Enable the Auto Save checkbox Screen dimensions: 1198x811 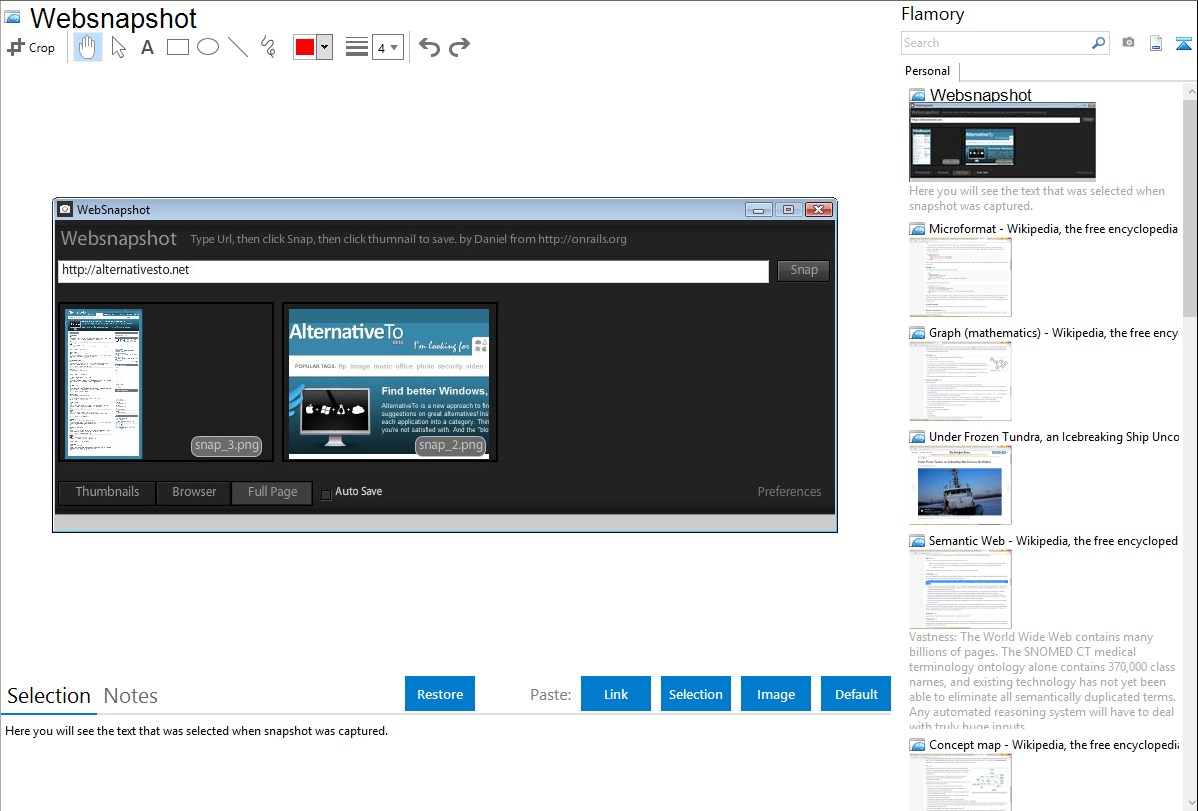[326, 494]
